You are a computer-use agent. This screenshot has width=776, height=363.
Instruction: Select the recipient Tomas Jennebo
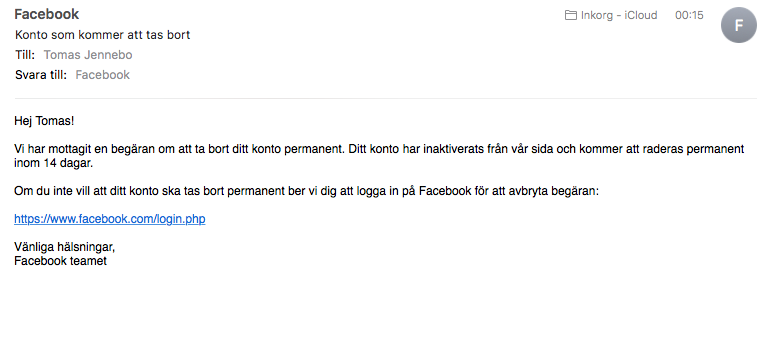(88, 55)
